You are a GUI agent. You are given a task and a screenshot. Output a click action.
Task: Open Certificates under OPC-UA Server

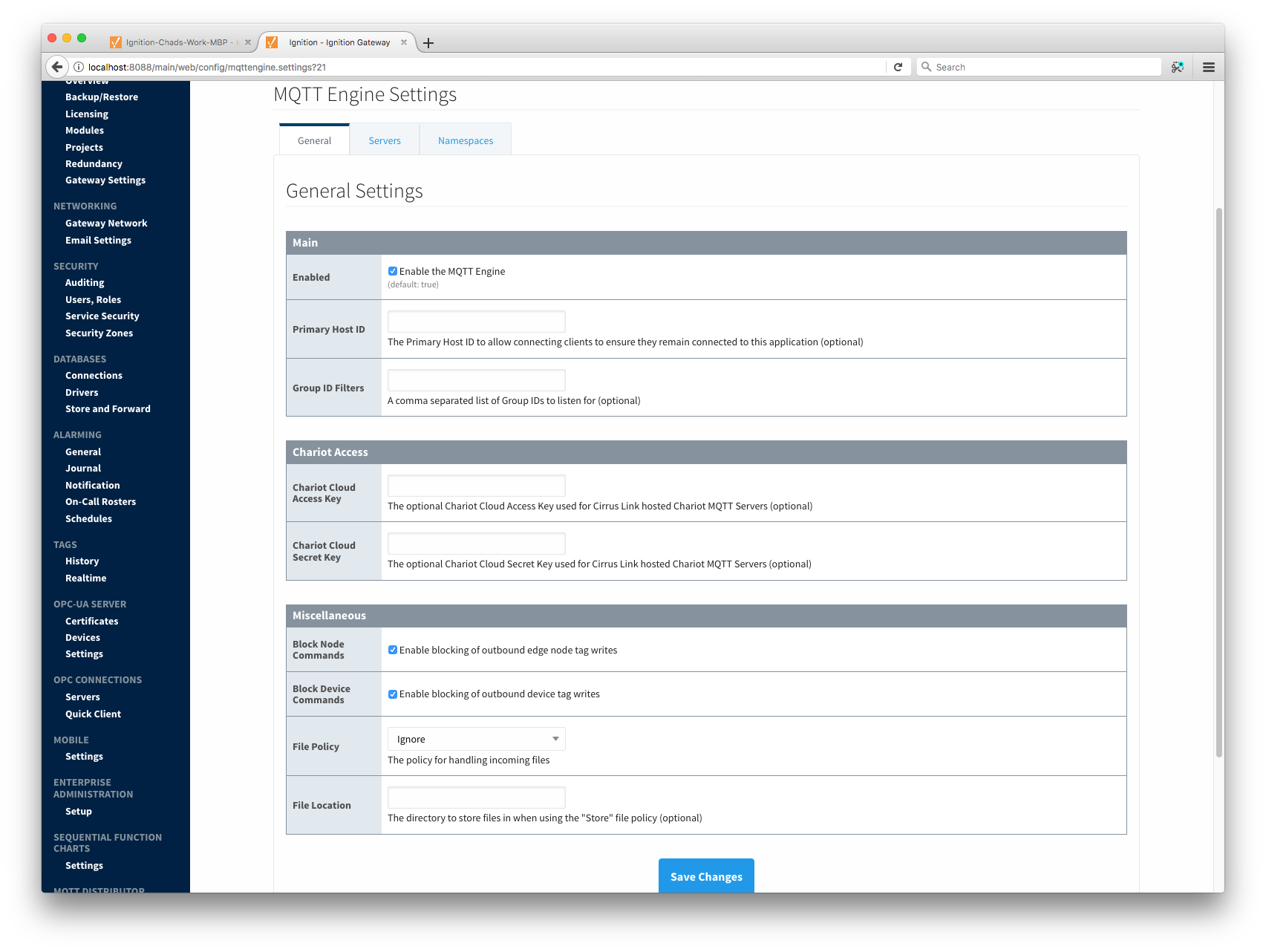tap(91, 622)
